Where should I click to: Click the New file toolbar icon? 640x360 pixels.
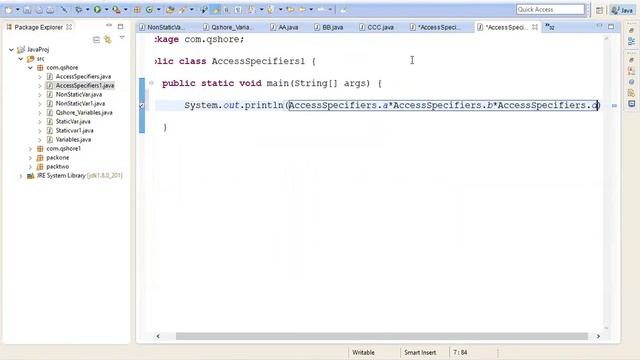9,9
